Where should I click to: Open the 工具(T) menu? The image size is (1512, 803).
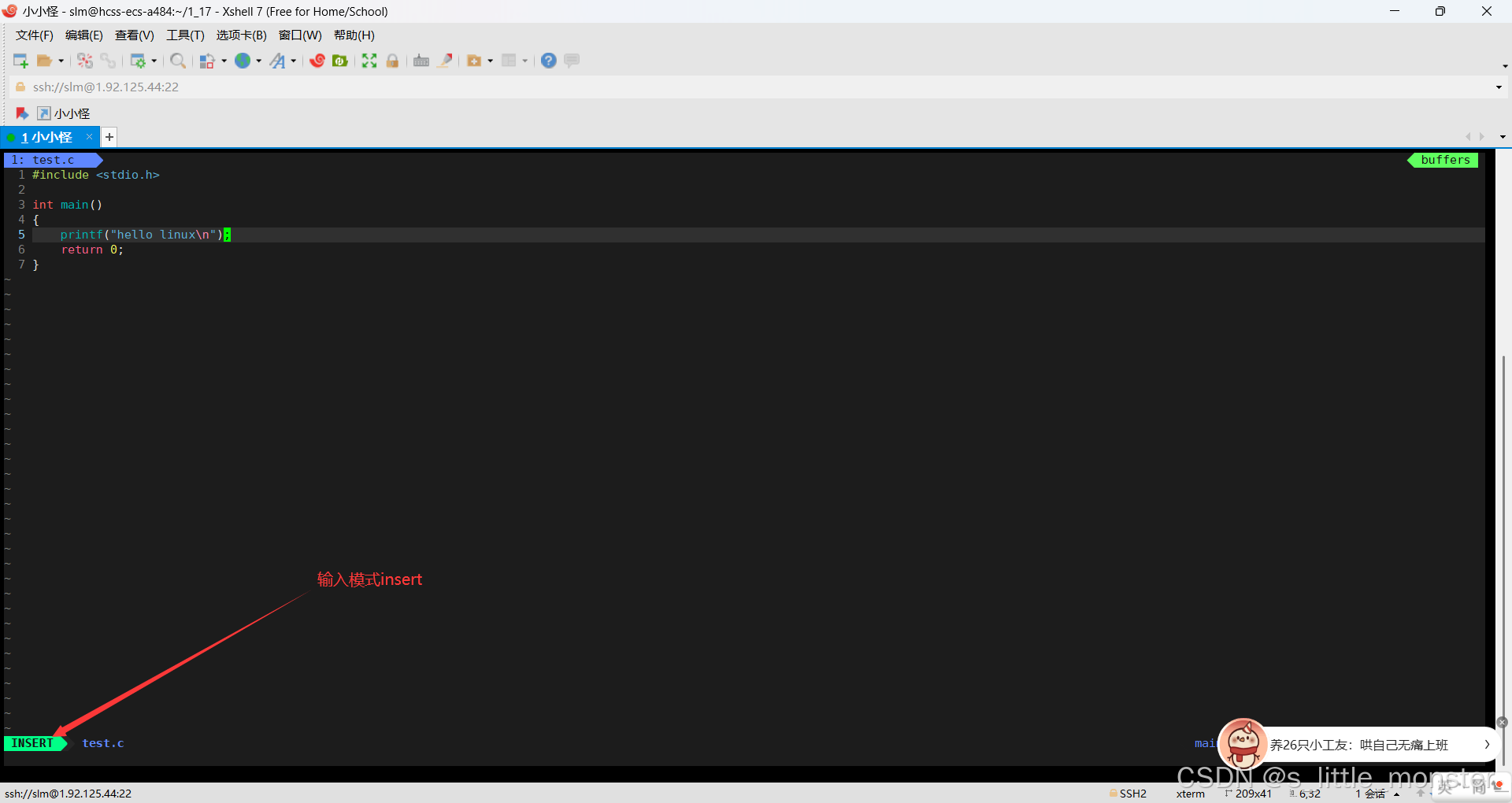pyautogui.click(x=185, y=35)
